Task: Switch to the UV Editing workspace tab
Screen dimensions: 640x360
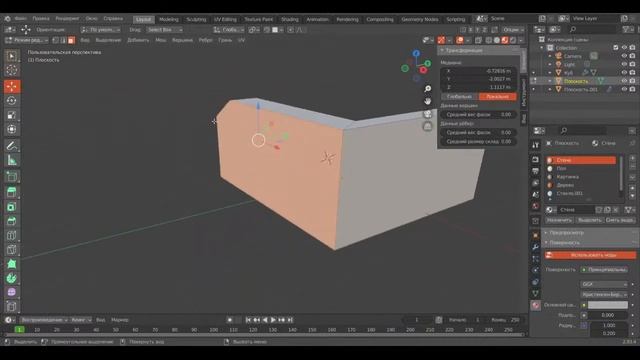Action: (x=225, y=19)
